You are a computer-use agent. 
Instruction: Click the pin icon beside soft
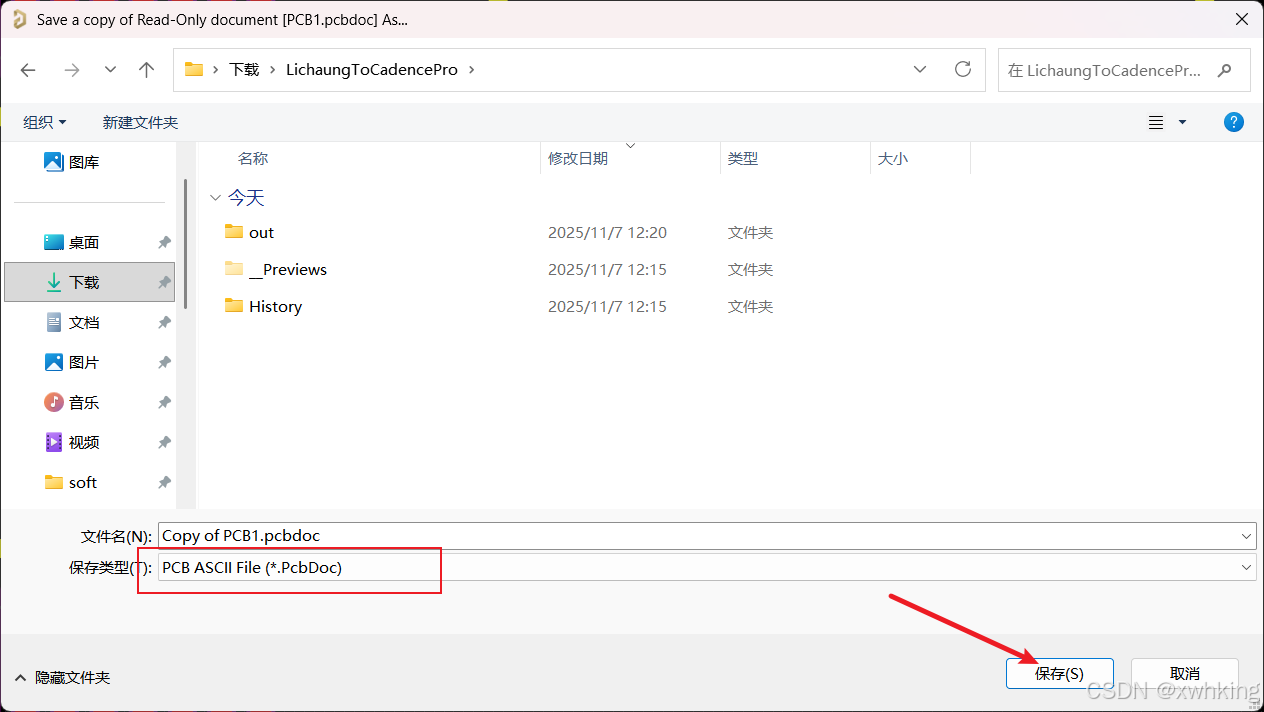click(164, 482)
